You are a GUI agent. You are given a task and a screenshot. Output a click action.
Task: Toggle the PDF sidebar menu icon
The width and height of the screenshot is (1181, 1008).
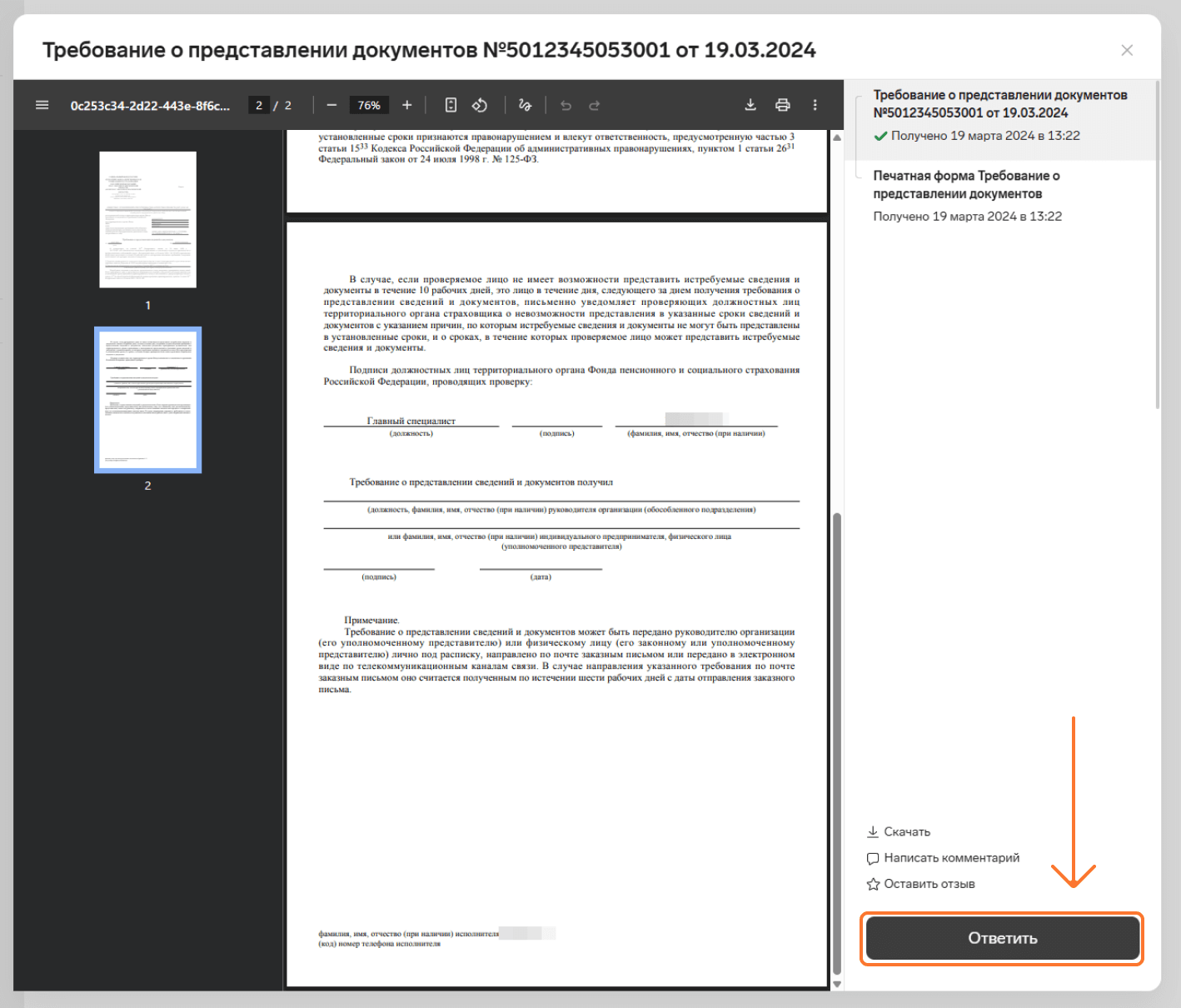[42, 105]
